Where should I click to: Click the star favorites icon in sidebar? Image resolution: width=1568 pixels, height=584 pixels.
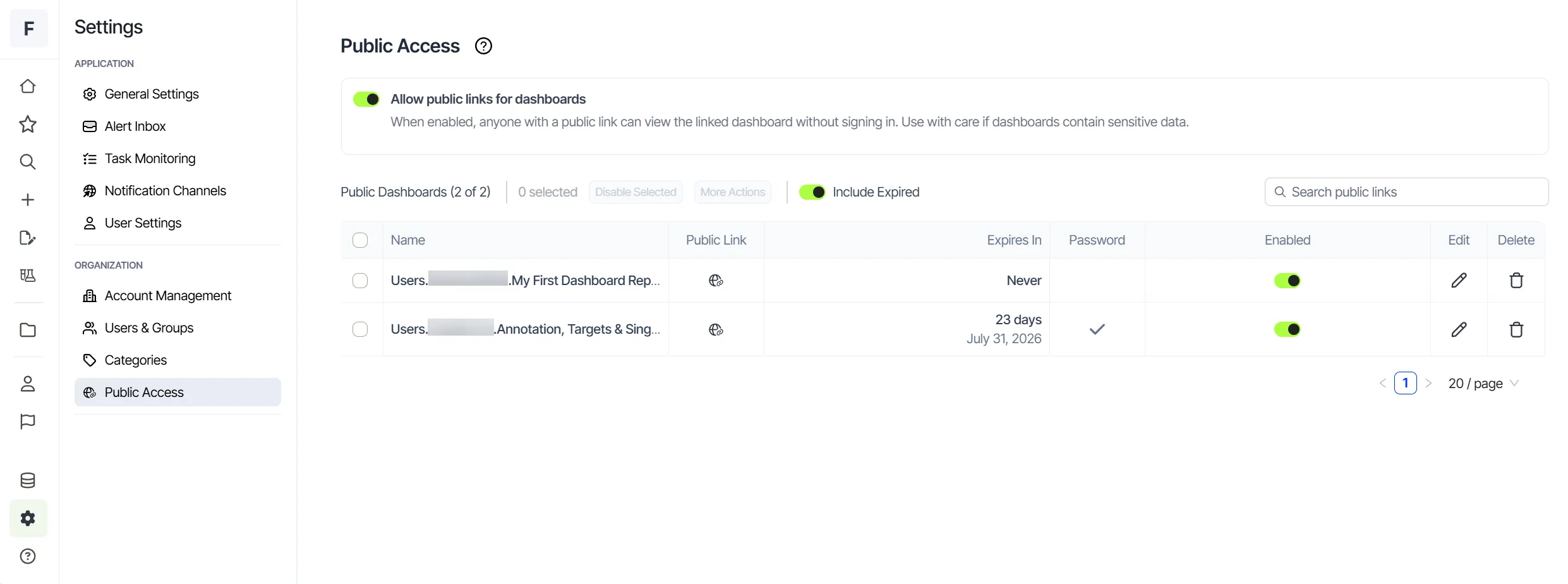click(x=28, y=124)
